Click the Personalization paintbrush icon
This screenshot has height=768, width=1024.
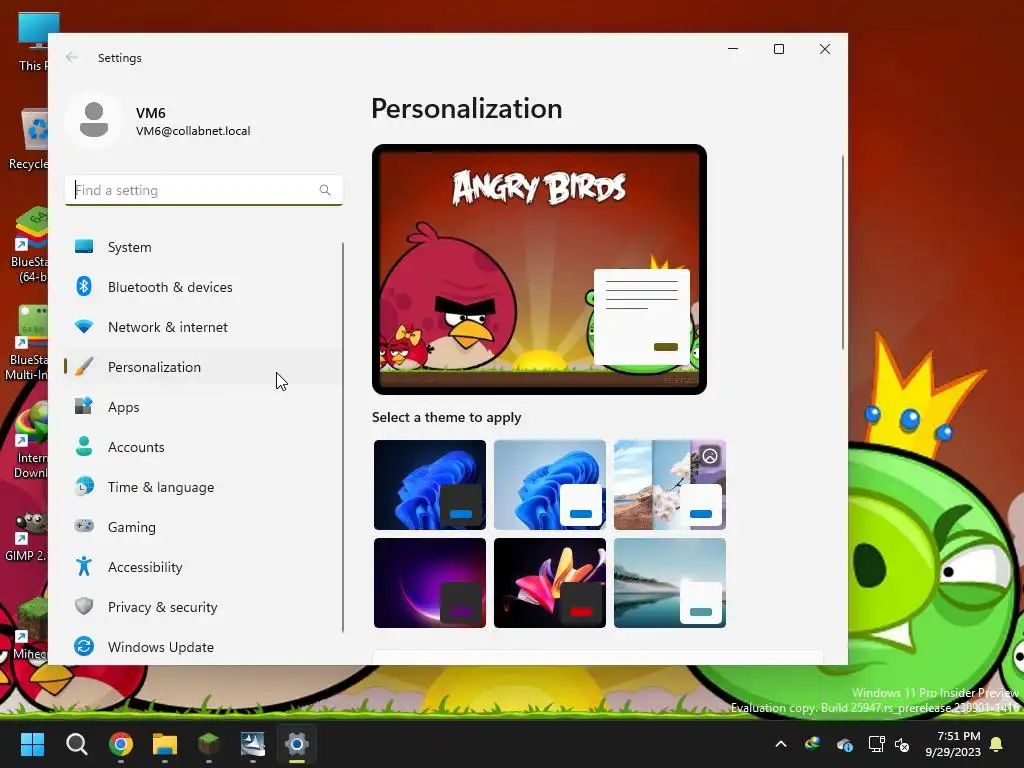[x=84, y=366]
